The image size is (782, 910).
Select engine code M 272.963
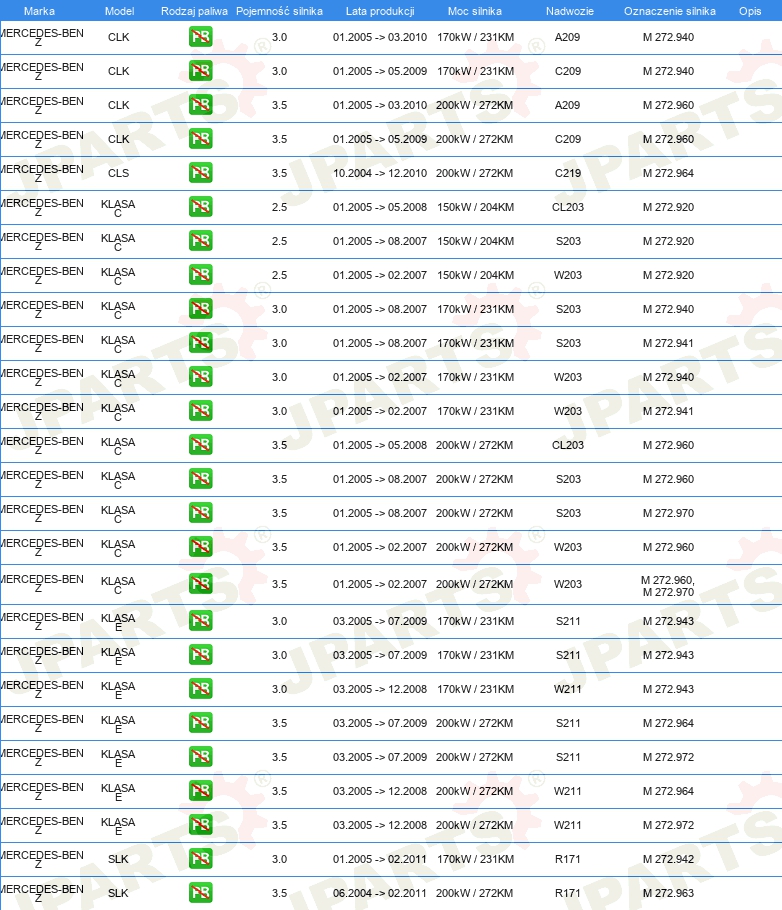coord(668,893)
